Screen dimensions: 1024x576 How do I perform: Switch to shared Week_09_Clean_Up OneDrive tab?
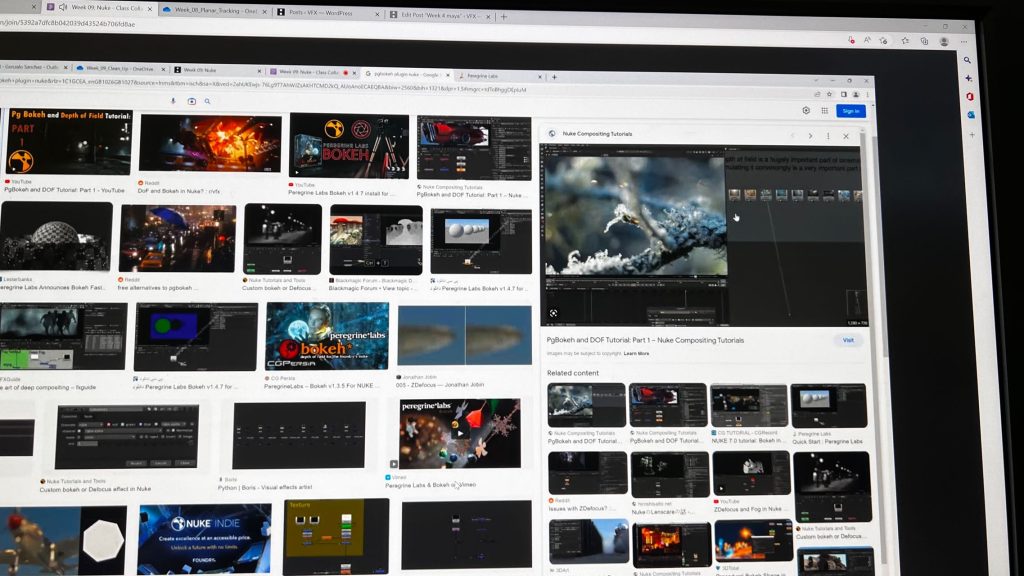[x=119, y=69]
